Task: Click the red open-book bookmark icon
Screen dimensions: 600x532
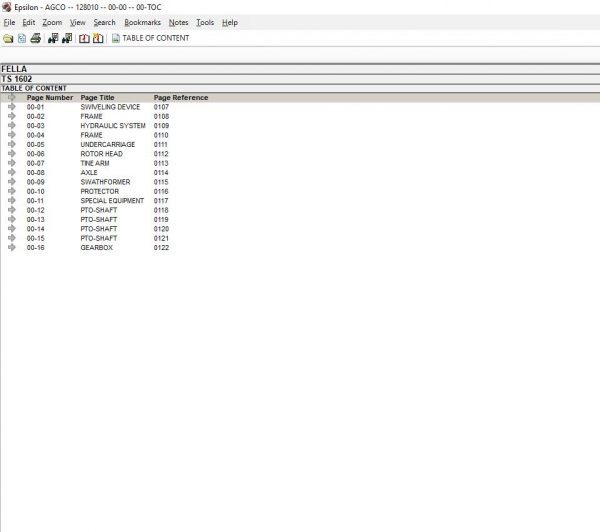Action: pyautogui.click(x=84, y=38)
